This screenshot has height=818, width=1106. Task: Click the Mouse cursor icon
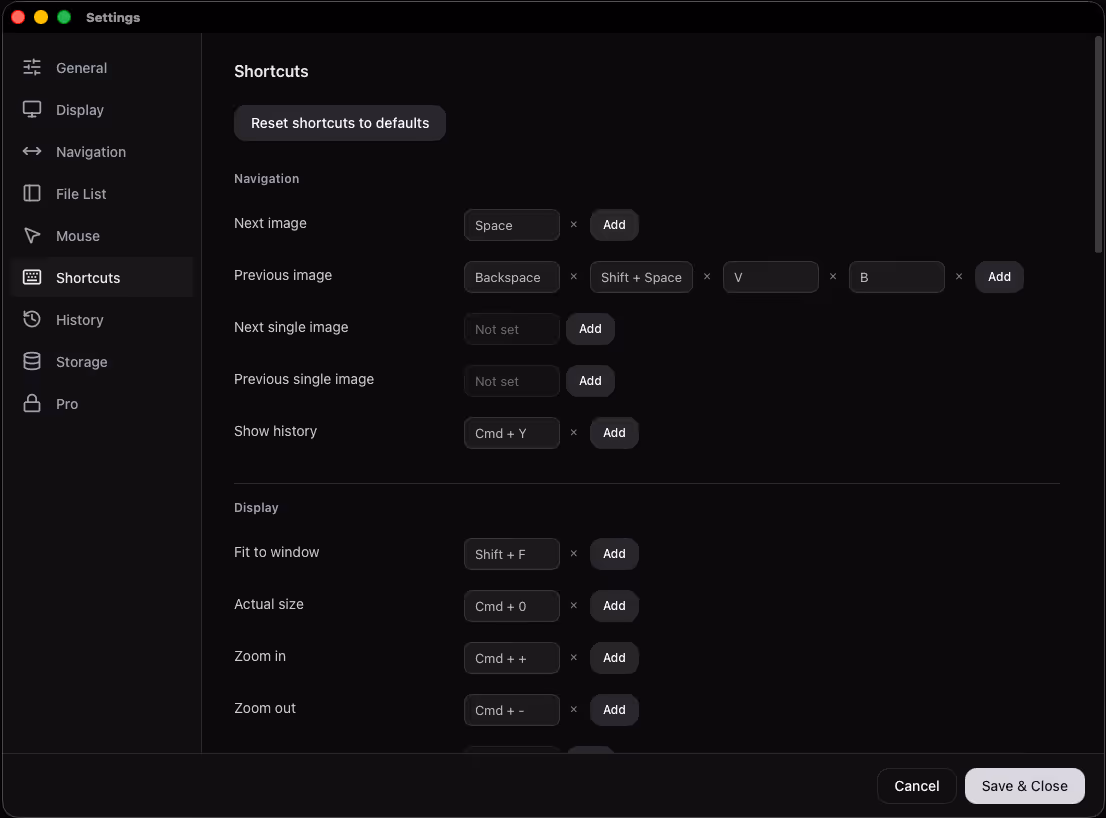point(32,236)
